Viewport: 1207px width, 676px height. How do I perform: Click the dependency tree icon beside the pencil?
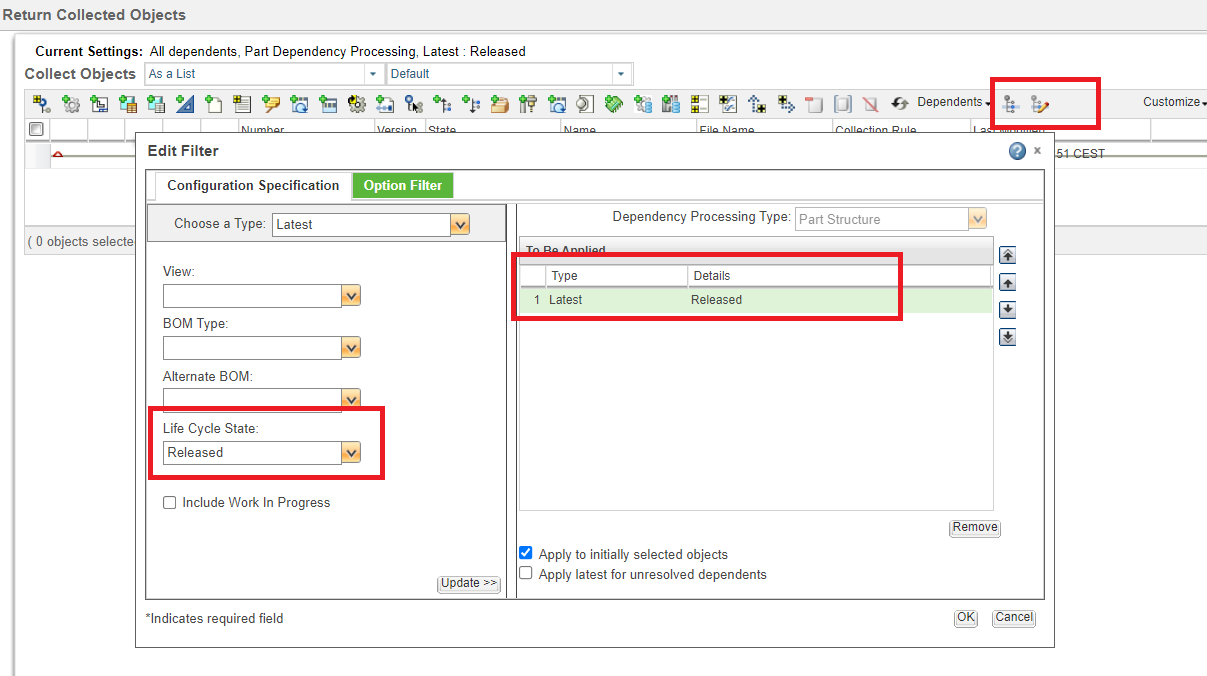(x=1011, y=102)
